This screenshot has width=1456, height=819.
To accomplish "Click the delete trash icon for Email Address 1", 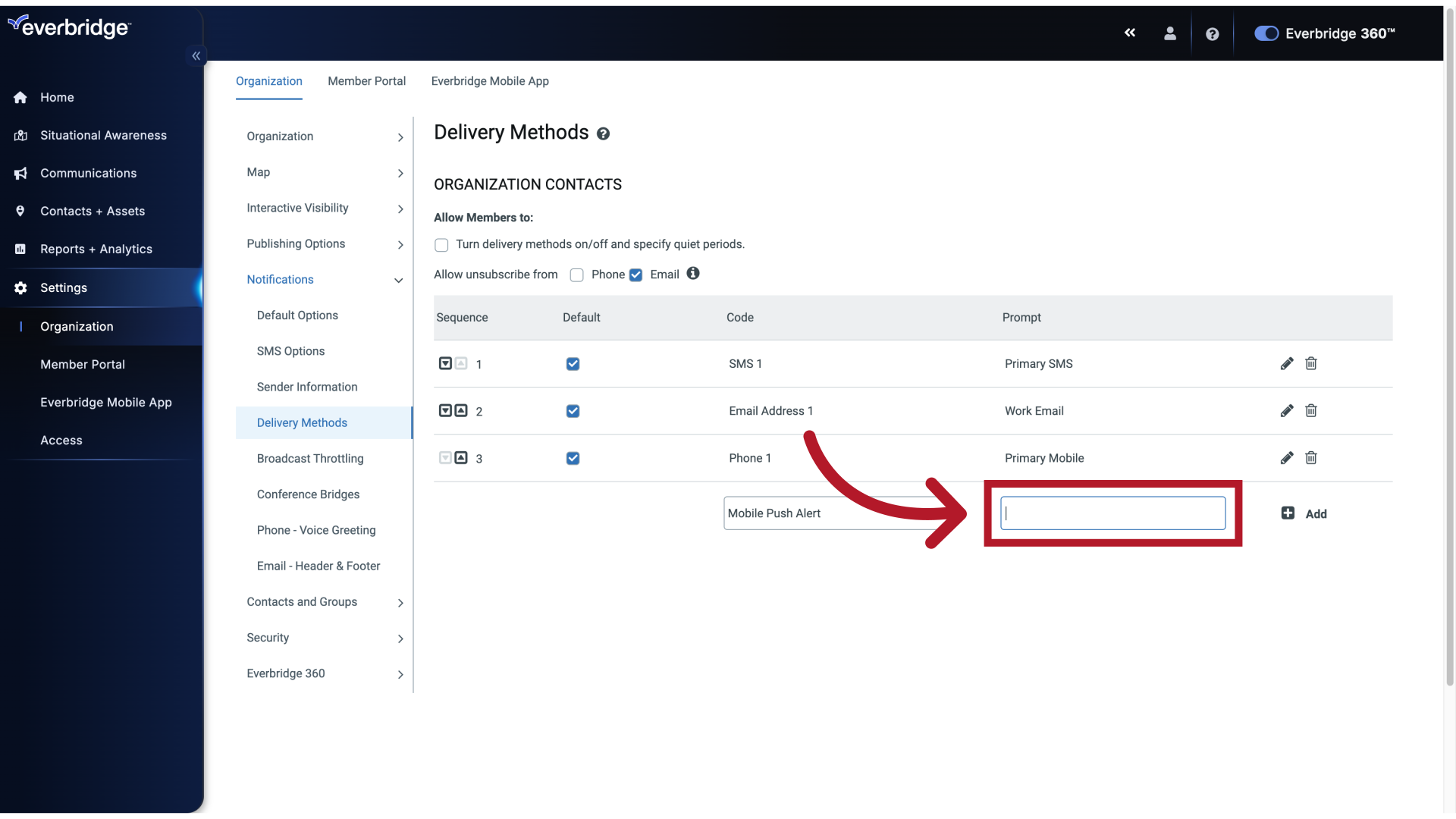I will point(1310,411).
